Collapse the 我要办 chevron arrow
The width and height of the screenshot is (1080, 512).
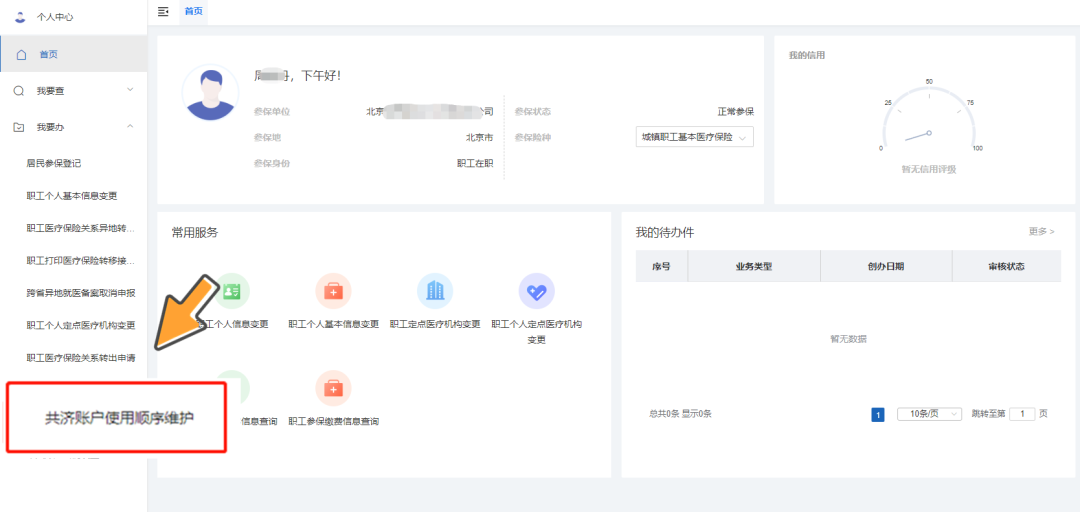coord(130,127)
